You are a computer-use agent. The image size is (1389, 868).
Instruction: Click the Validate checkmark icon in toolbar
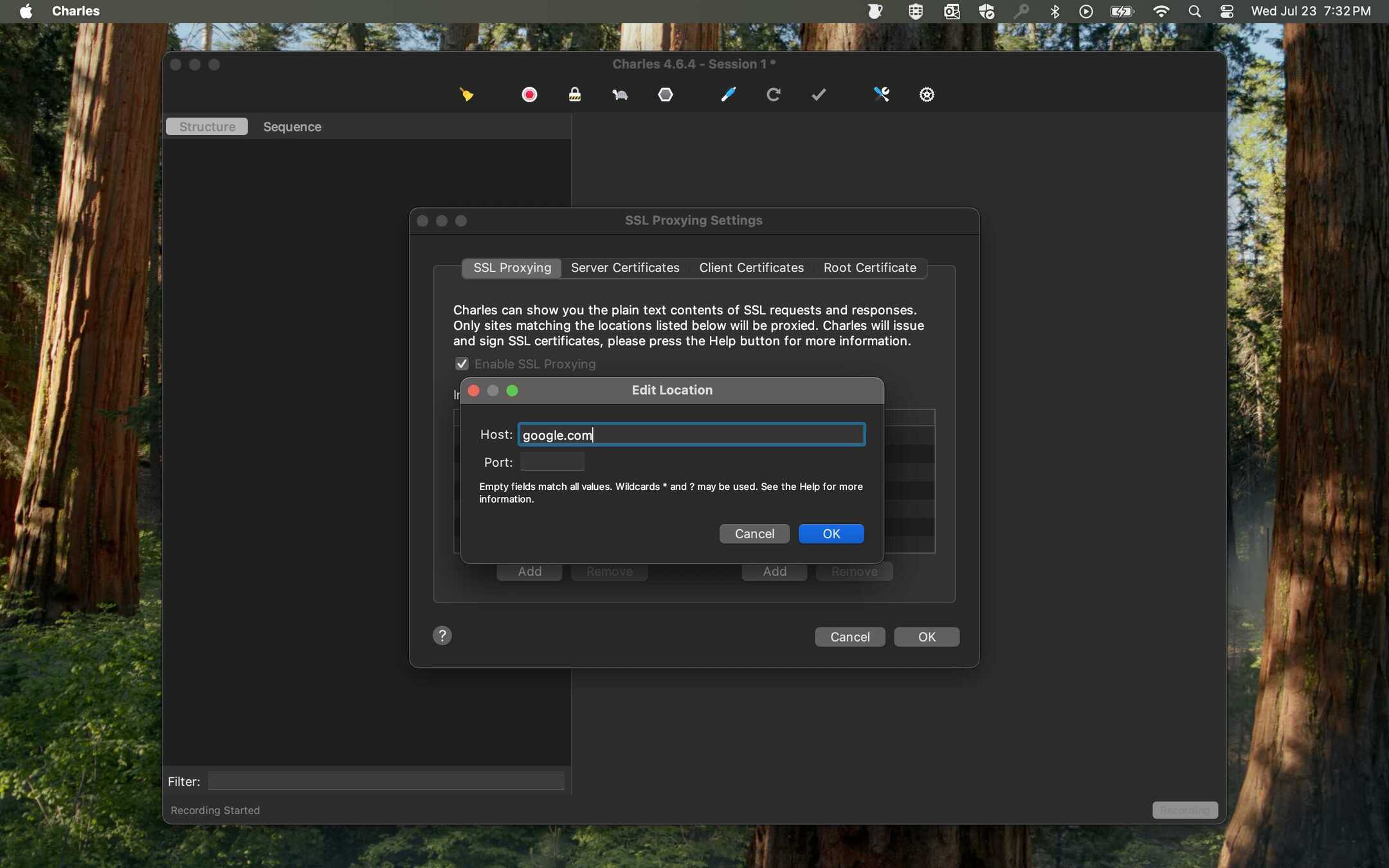[x=819, y=95]
